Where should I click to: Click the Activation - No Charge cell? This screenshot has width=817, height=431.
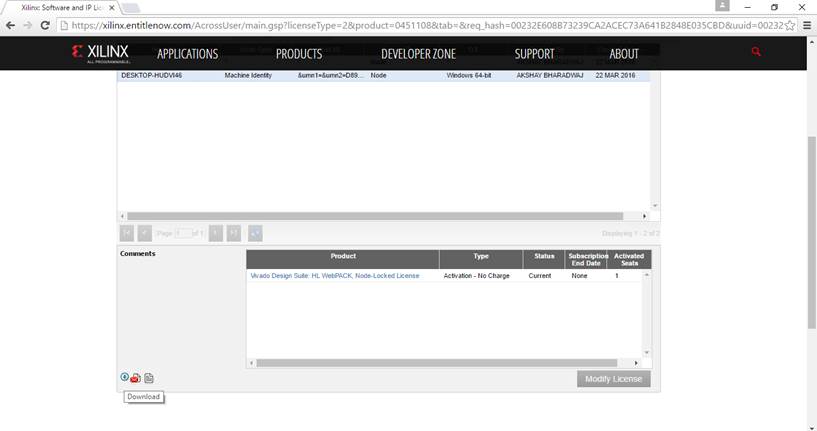pos(476,276)
